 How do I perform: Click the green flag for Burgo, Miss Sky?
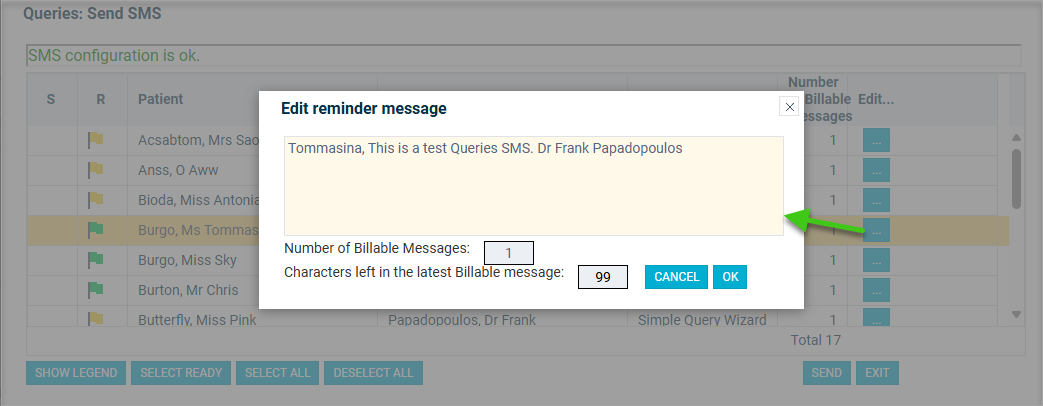tap(96, 260)
